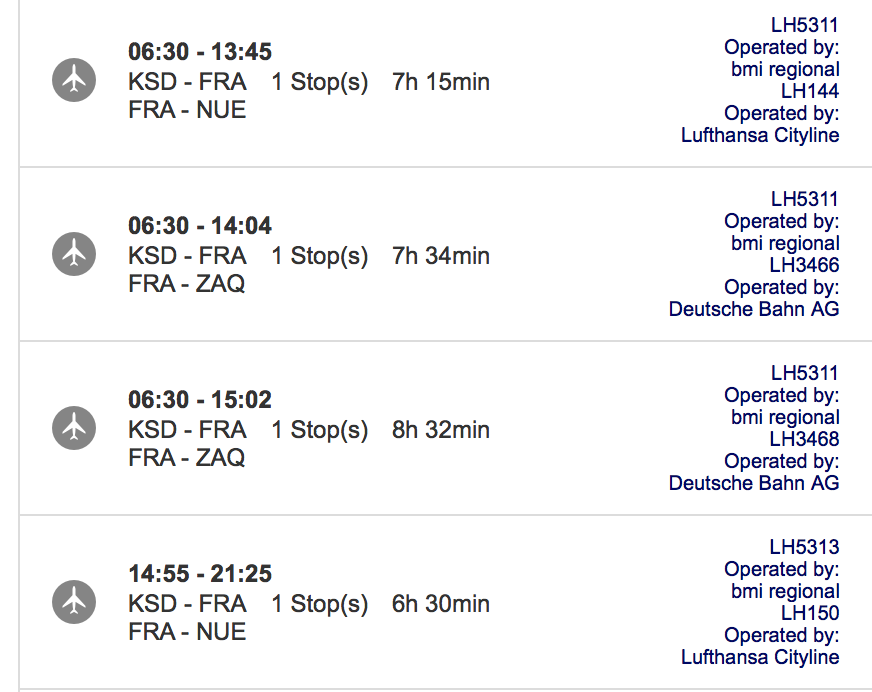Click the airplane icon for the 06:30 - 13:45 flight

[74, 81]
